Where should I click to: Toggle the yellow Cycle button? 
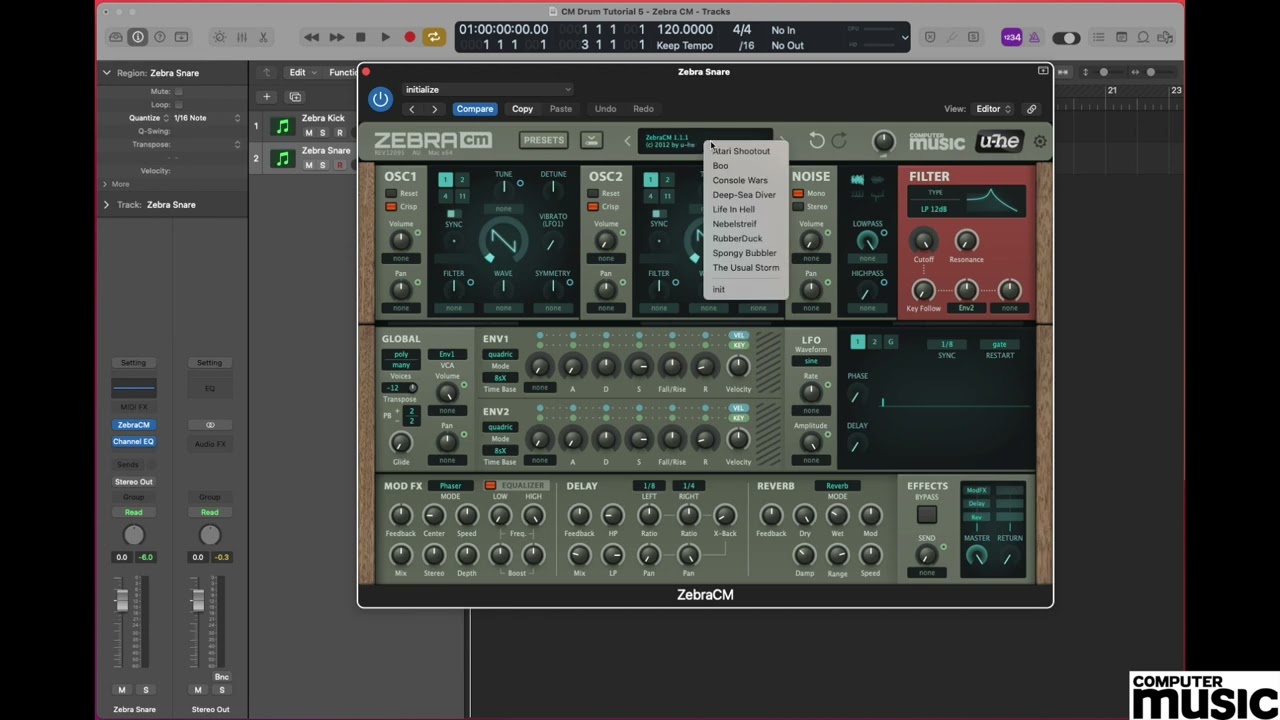tap(433, 37)
